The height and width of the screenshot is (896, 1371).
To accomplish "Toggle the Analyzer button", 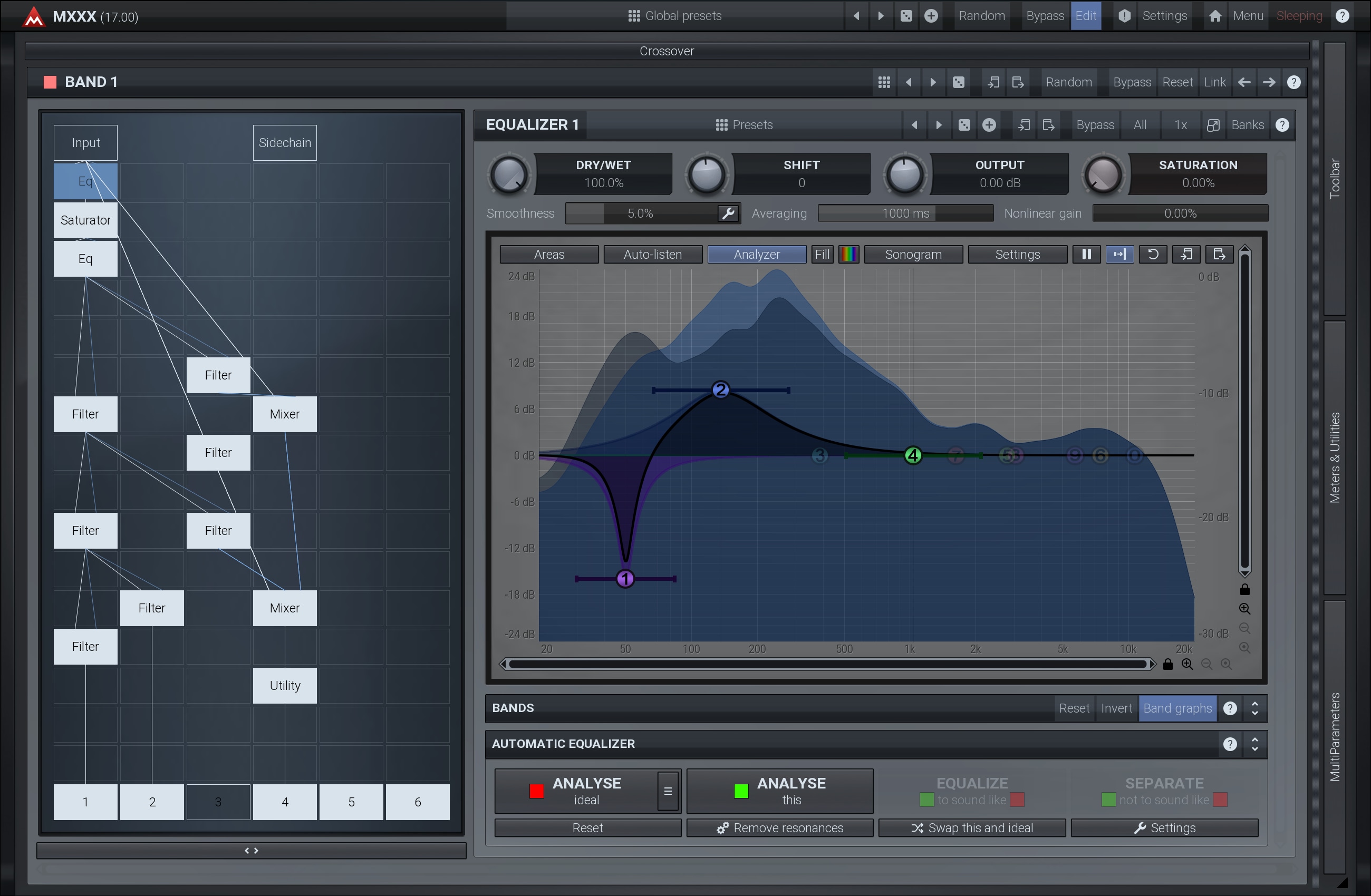I will pyautogui.click(x=756, y=255).
